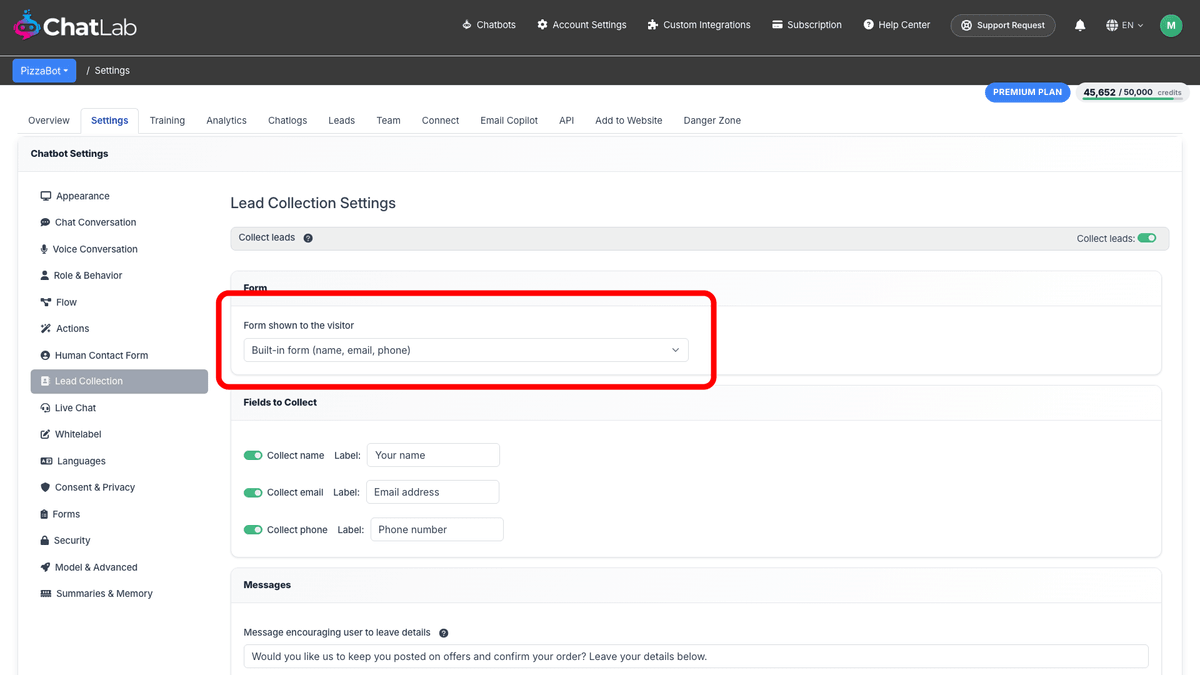Click the credits usage progress bar
Screen dimensions: 1200x675
click(1133, 99)
